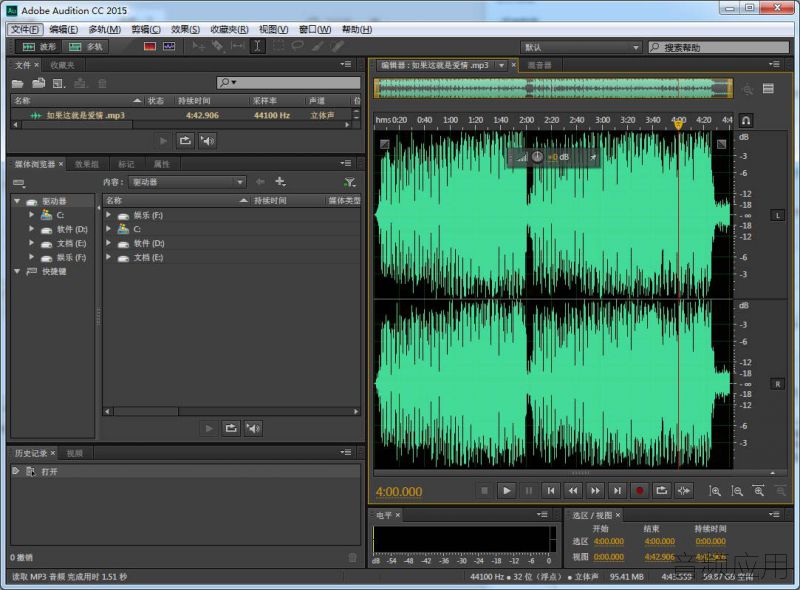Add shortcut with plus icon in Media Browser

pos(280,182)
